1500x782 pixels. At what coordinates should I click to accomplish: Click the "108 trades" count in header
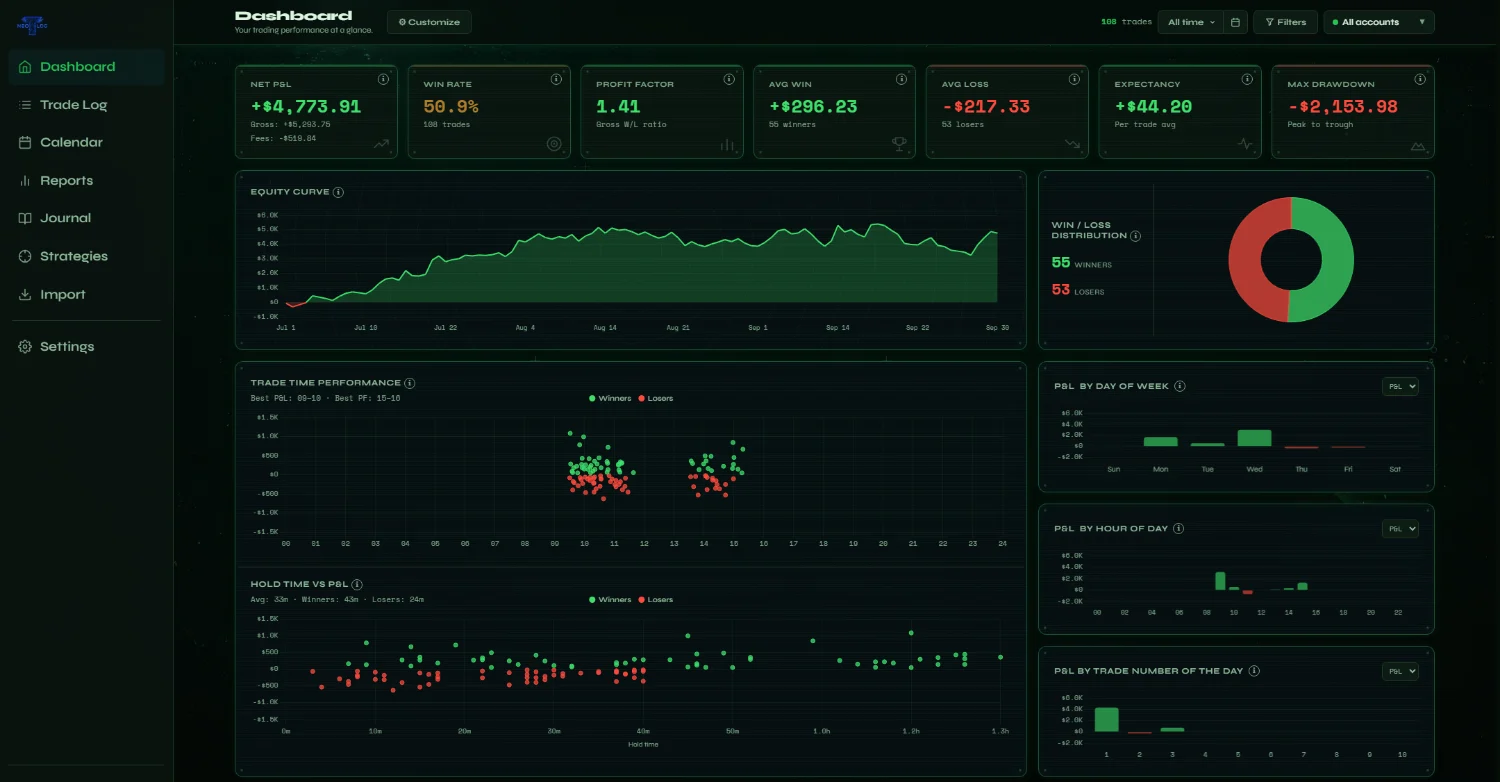[1126, 22]
